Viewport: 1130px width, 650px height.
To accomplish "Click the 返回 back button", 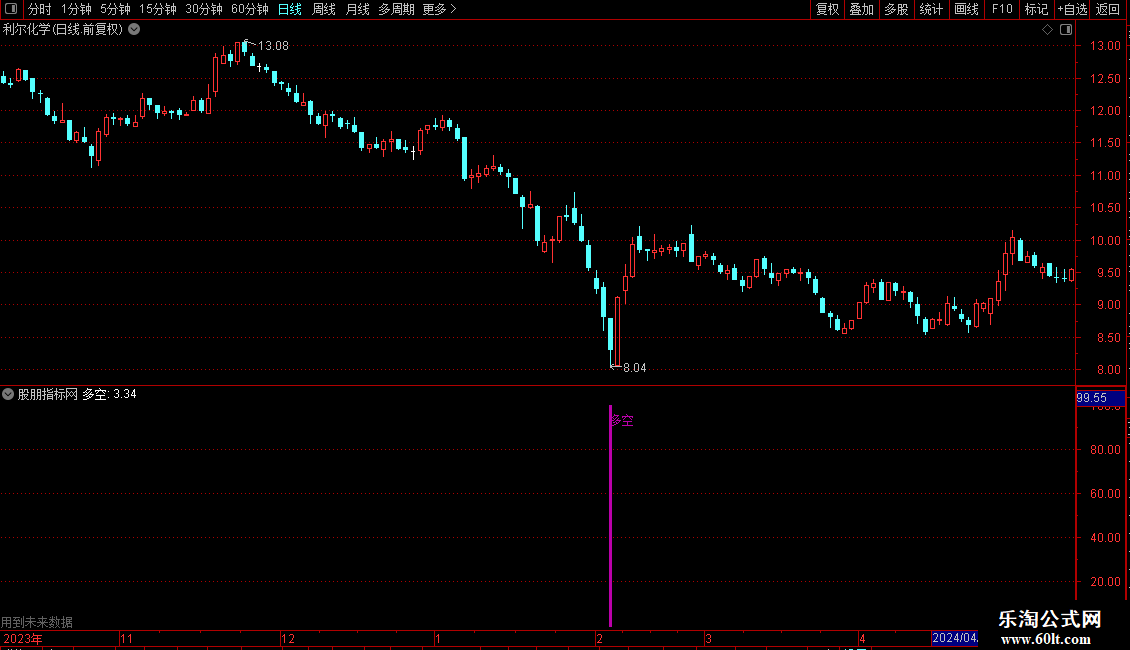I will [x=1108, y=9].
